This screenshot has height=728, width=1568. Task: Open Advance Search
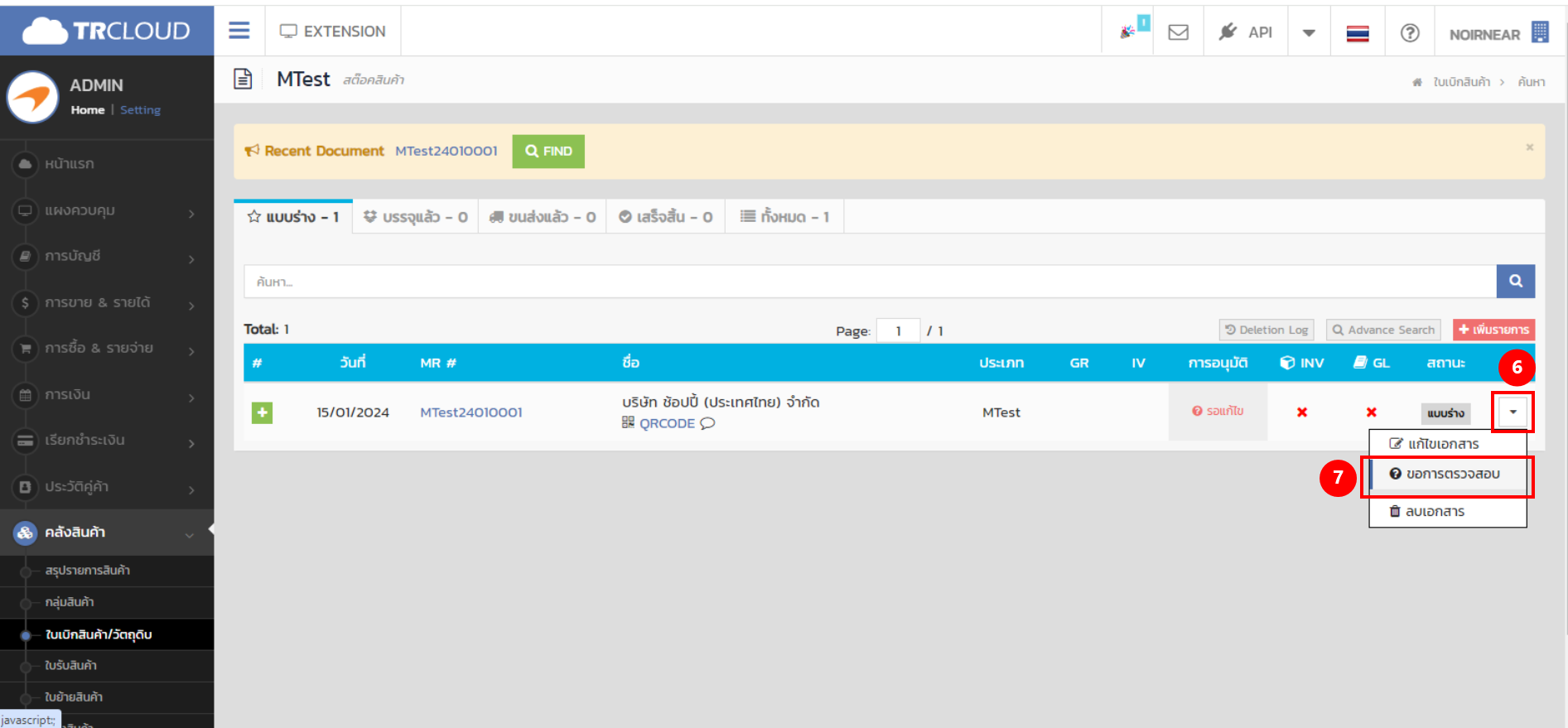pyautogui.click(x=1383, y=330)
